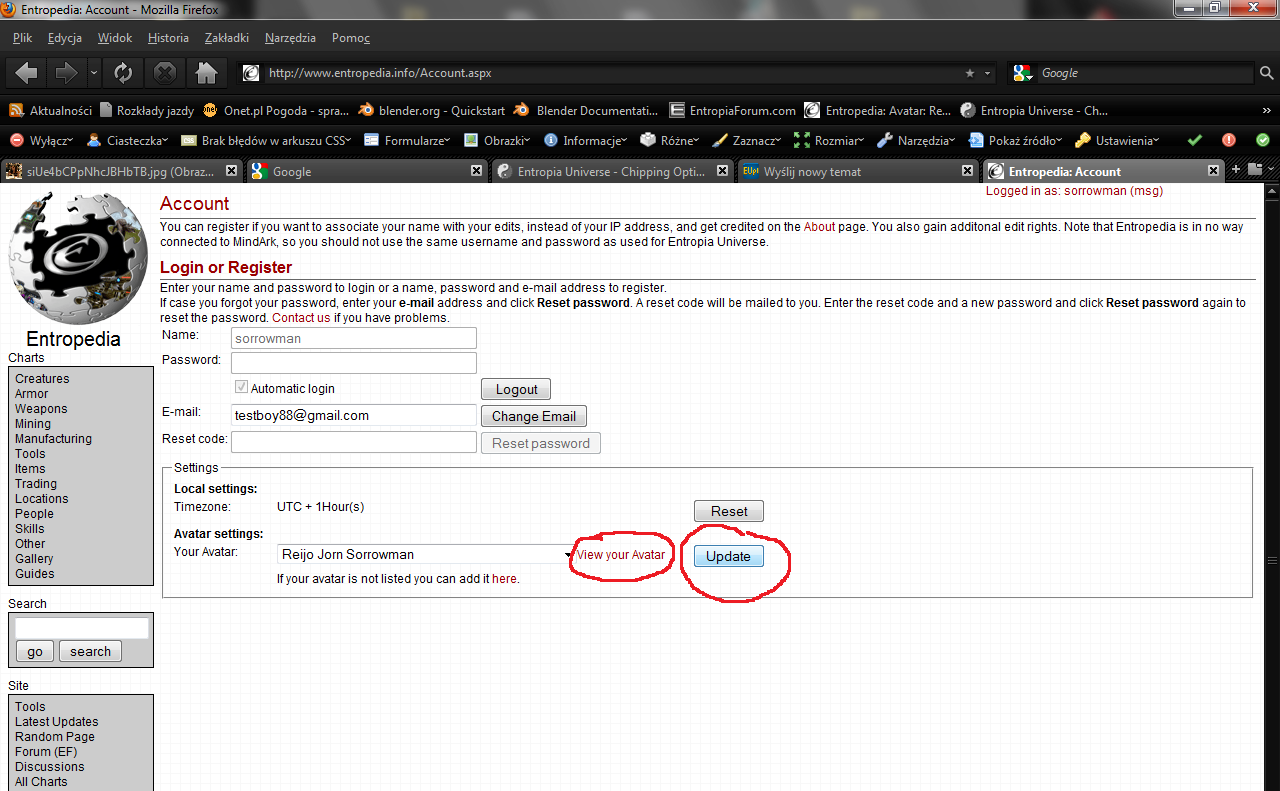Open the Ciasteczka toolbar dropdown

(127, 141)
